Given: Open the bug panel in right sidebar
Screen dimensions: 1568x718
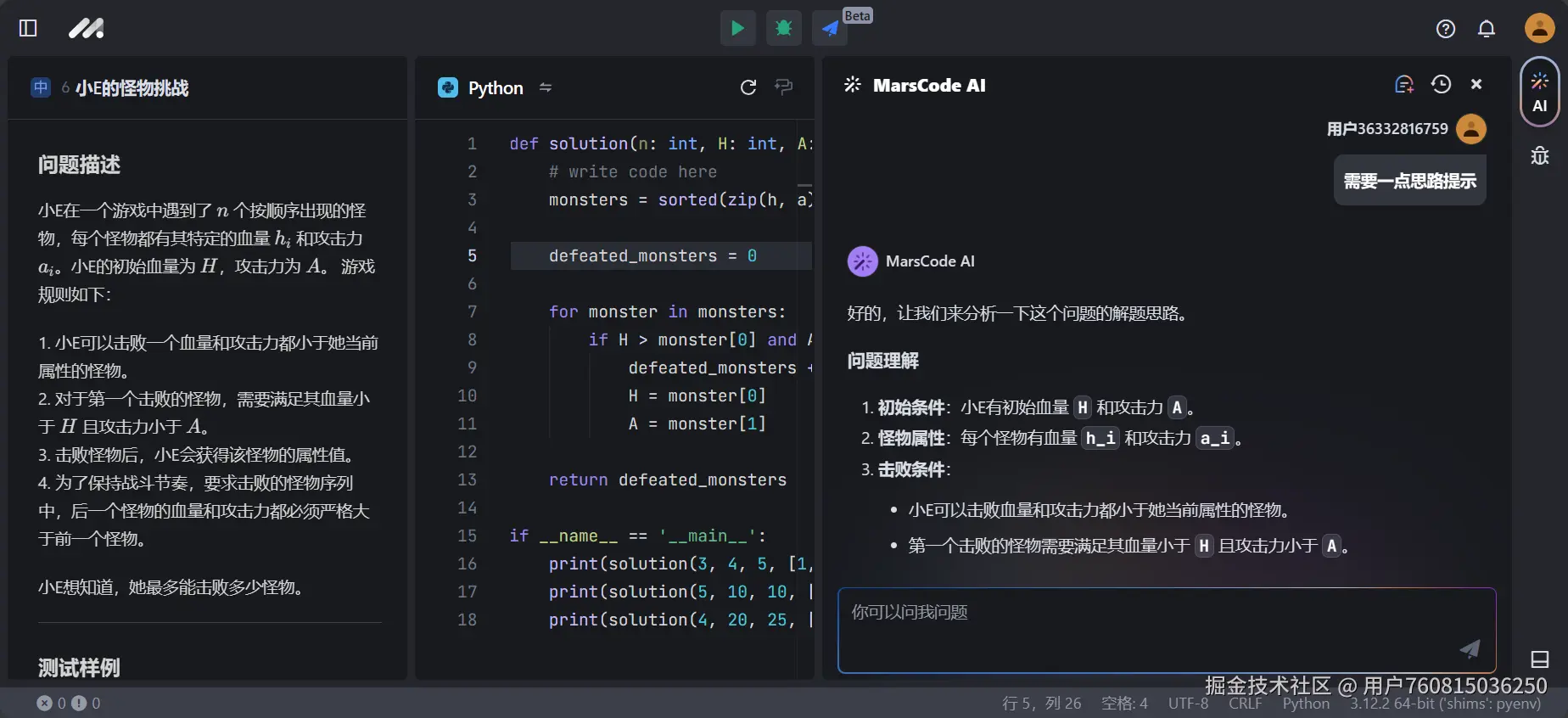Looking at the screenshot, I should pyautogui.click(x=1539, y=155).
